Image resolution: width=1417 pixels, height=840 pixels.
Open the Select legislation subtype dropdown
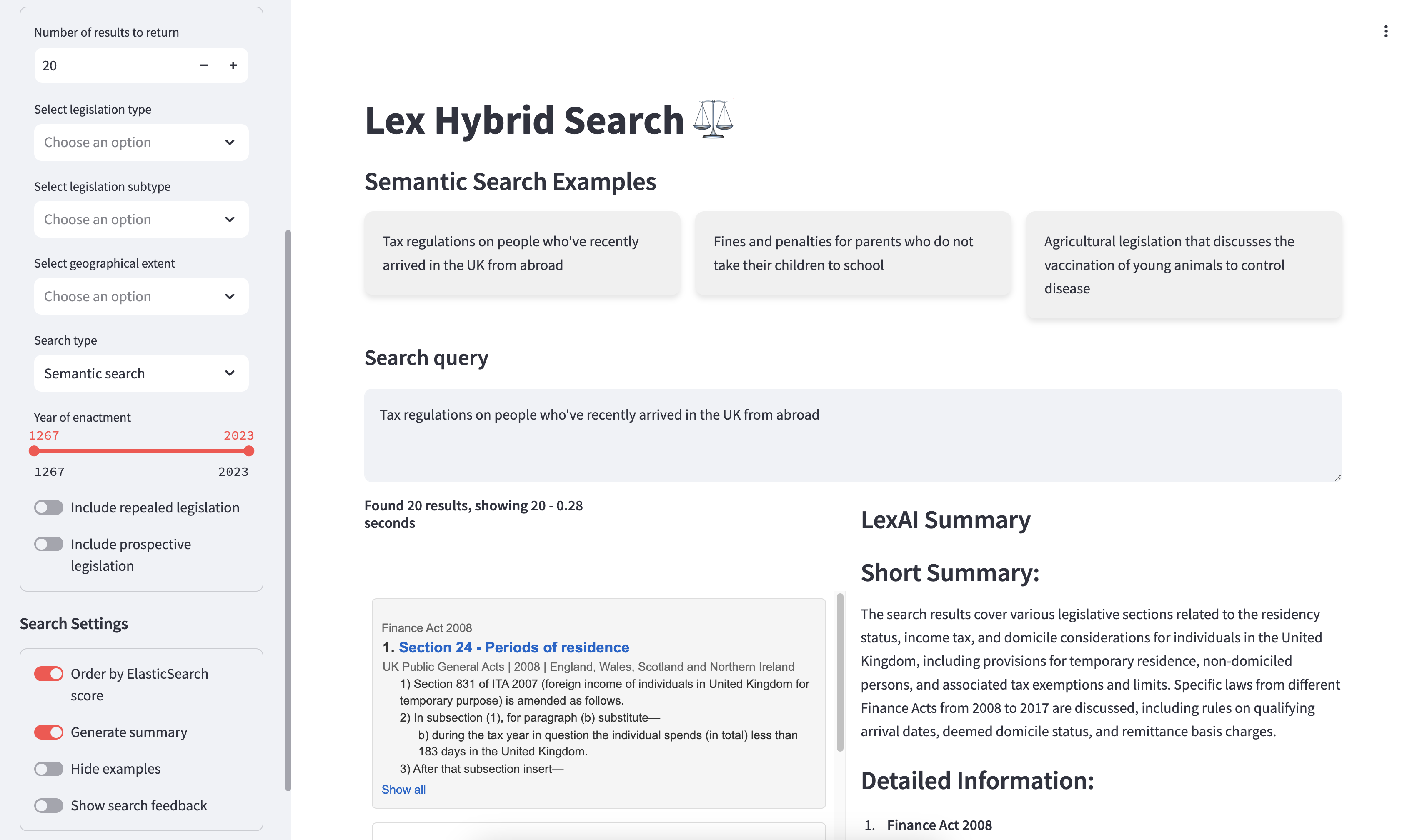pos(141,219)
